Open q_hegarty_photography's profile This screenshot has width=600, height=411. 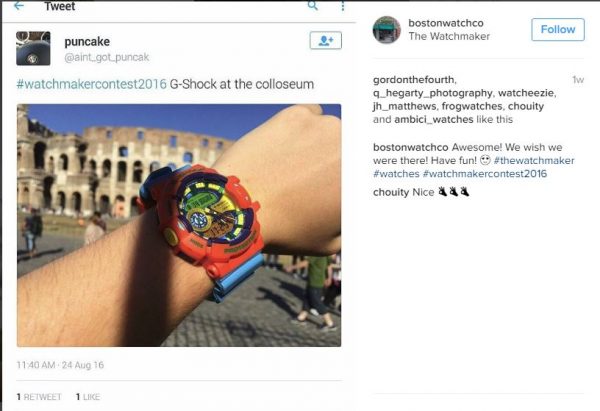(433, 93)
